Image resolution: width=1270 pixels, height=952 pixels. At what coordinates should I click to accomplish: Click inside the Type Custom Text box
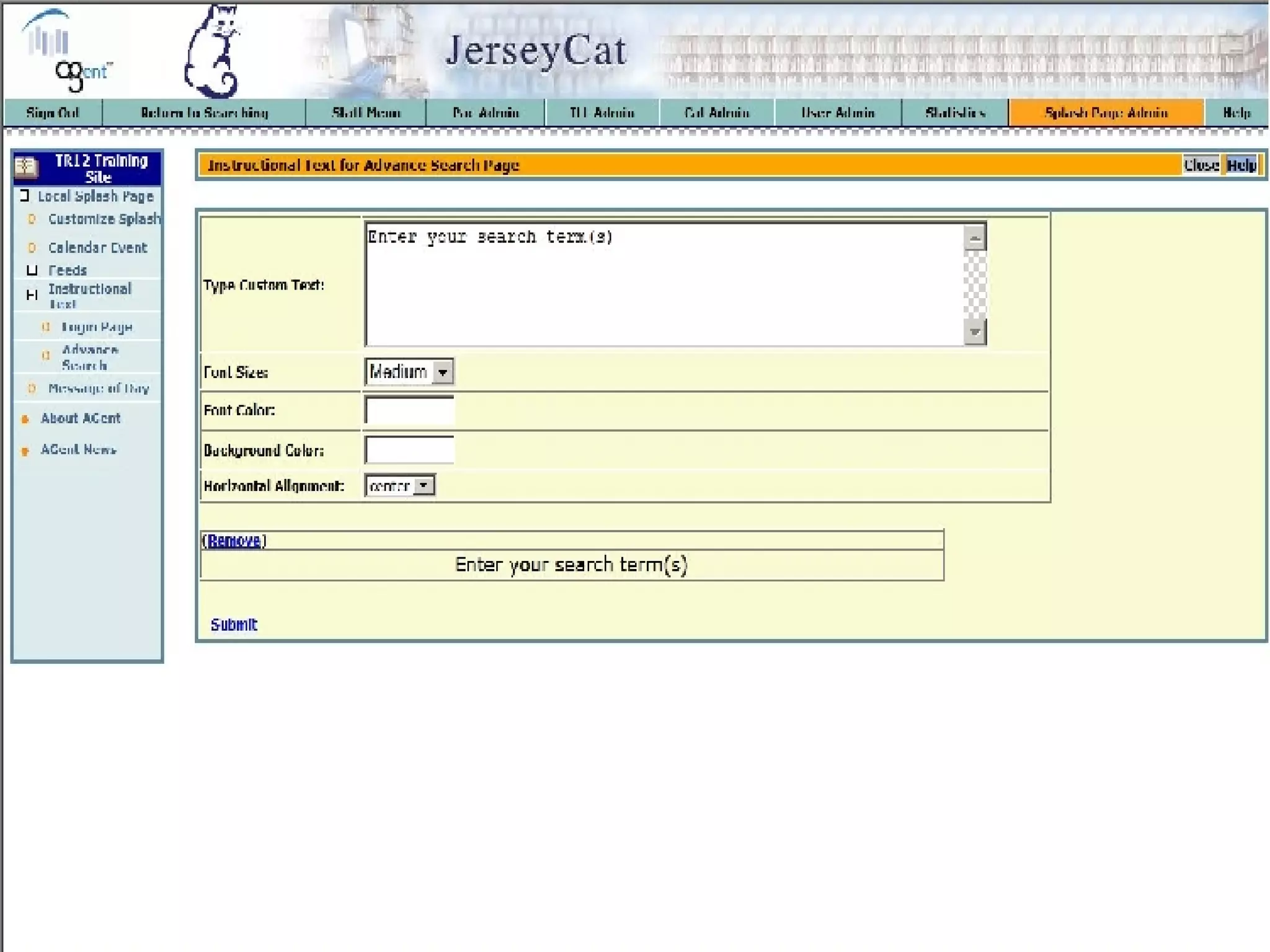tap(664, 285)
